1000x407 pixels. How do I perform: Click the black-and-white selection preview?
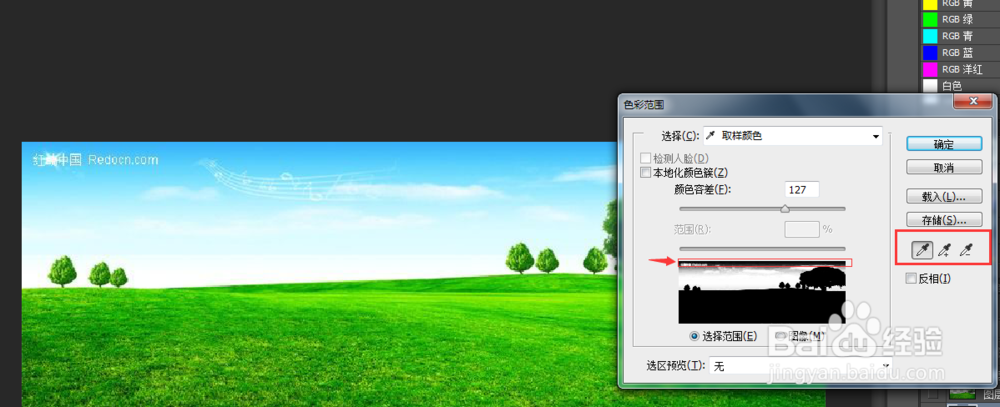762,292
